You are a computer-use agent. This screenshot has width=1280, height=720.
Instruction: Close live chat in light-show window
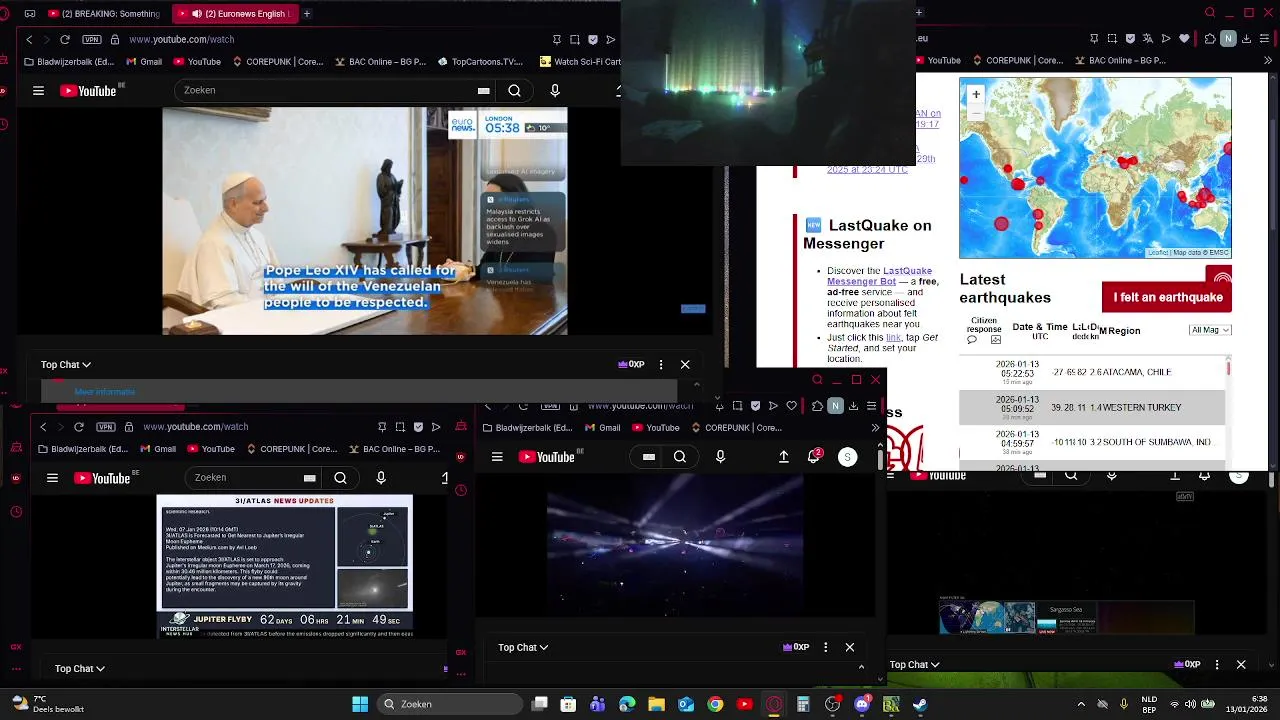(850, 648)
